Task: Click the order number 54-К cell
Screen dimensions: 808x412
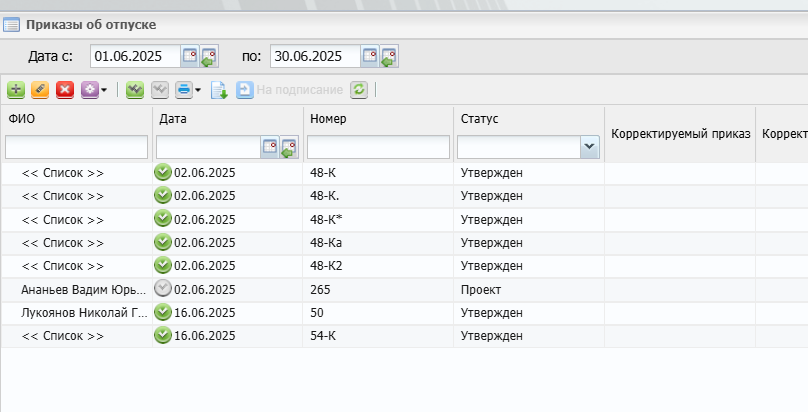Action: click(x=378, y=336)
